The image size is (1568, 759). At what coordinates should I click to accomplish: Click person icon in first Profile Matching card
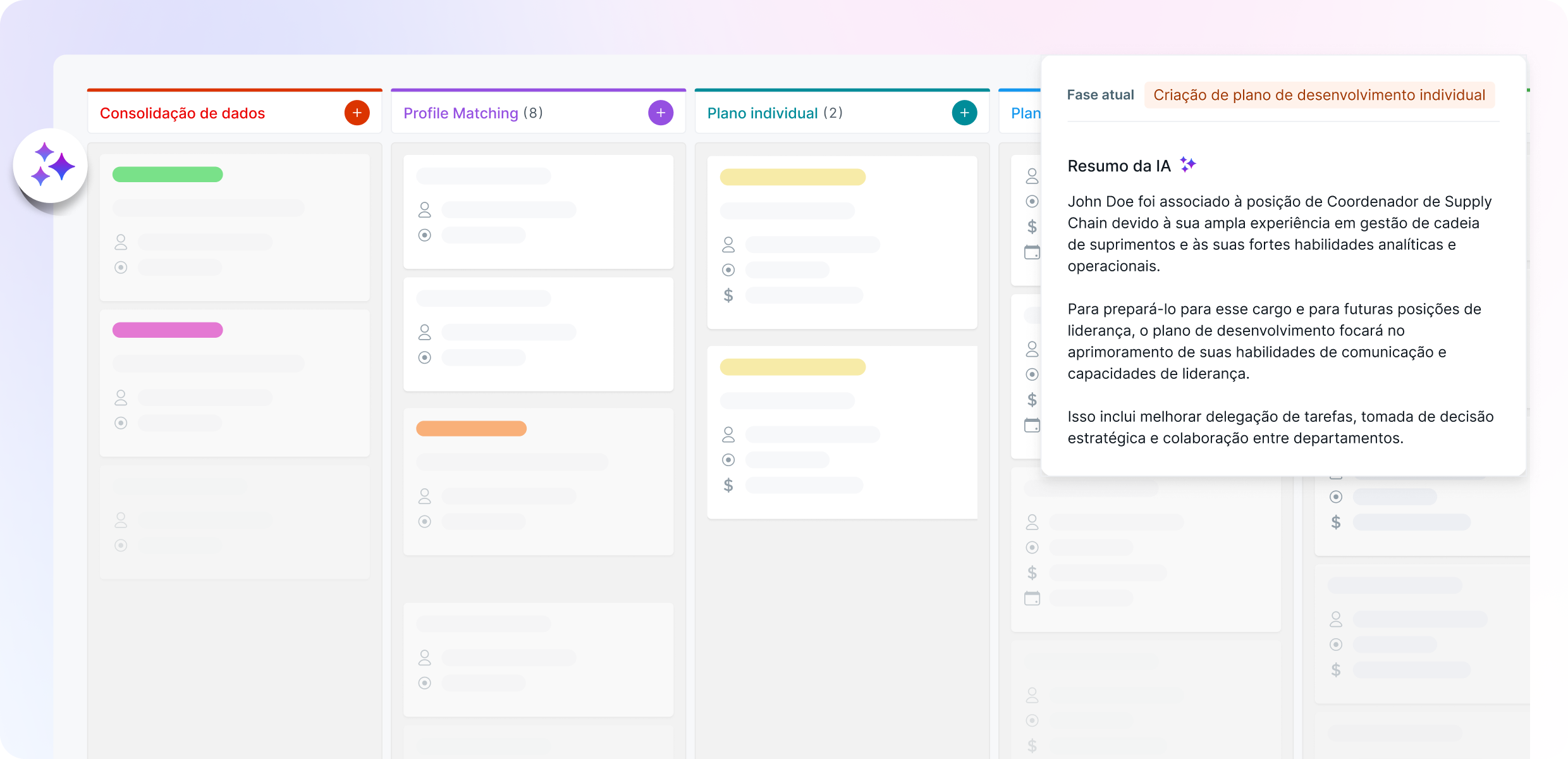click(x=425, y=209)
